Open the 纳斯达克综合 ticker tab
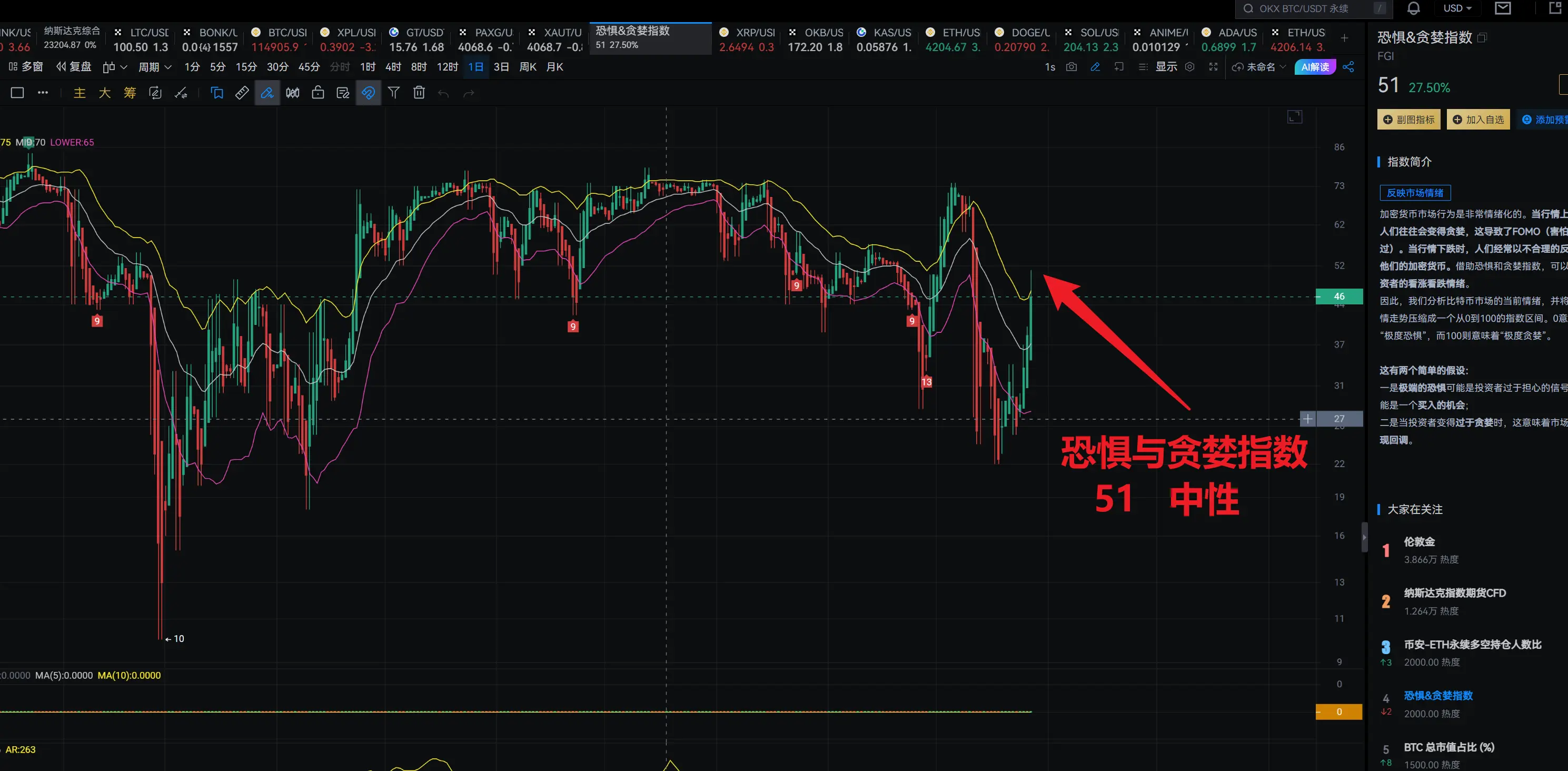 pyautogui.click(x=71, y=38)
